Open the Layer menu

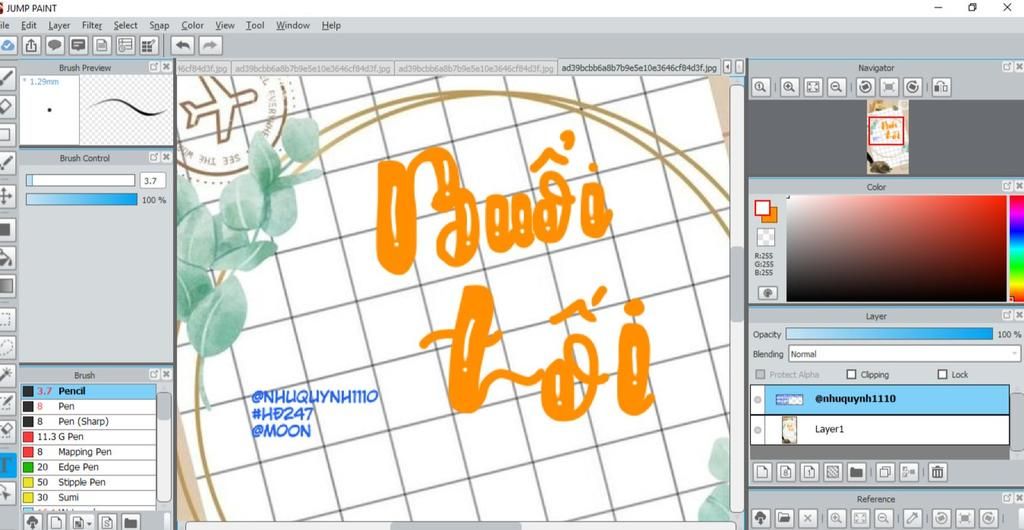[59, 25]
